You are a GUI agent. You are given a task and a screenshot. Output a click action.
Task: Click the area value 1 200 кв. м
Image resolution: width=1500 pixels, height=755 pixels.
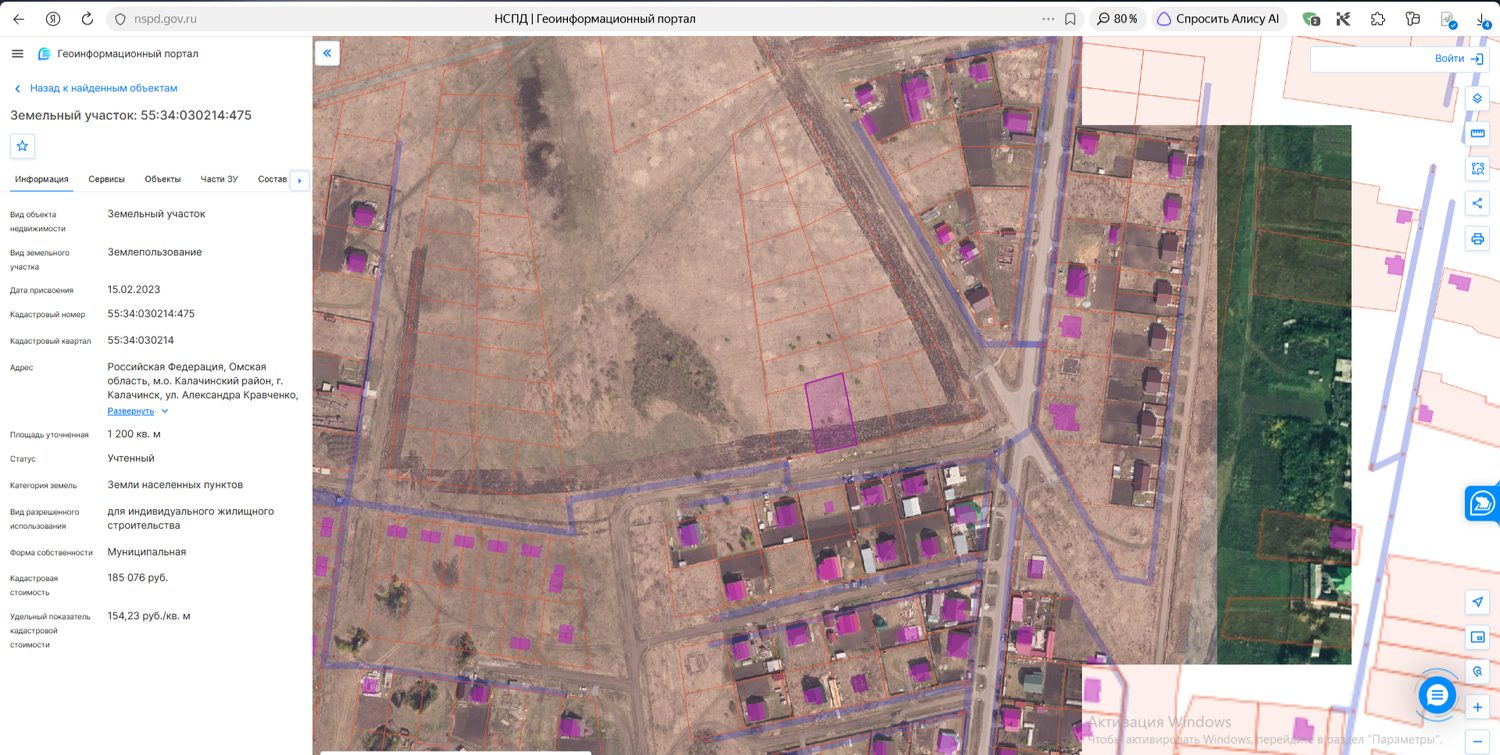[x=134, y=434]
